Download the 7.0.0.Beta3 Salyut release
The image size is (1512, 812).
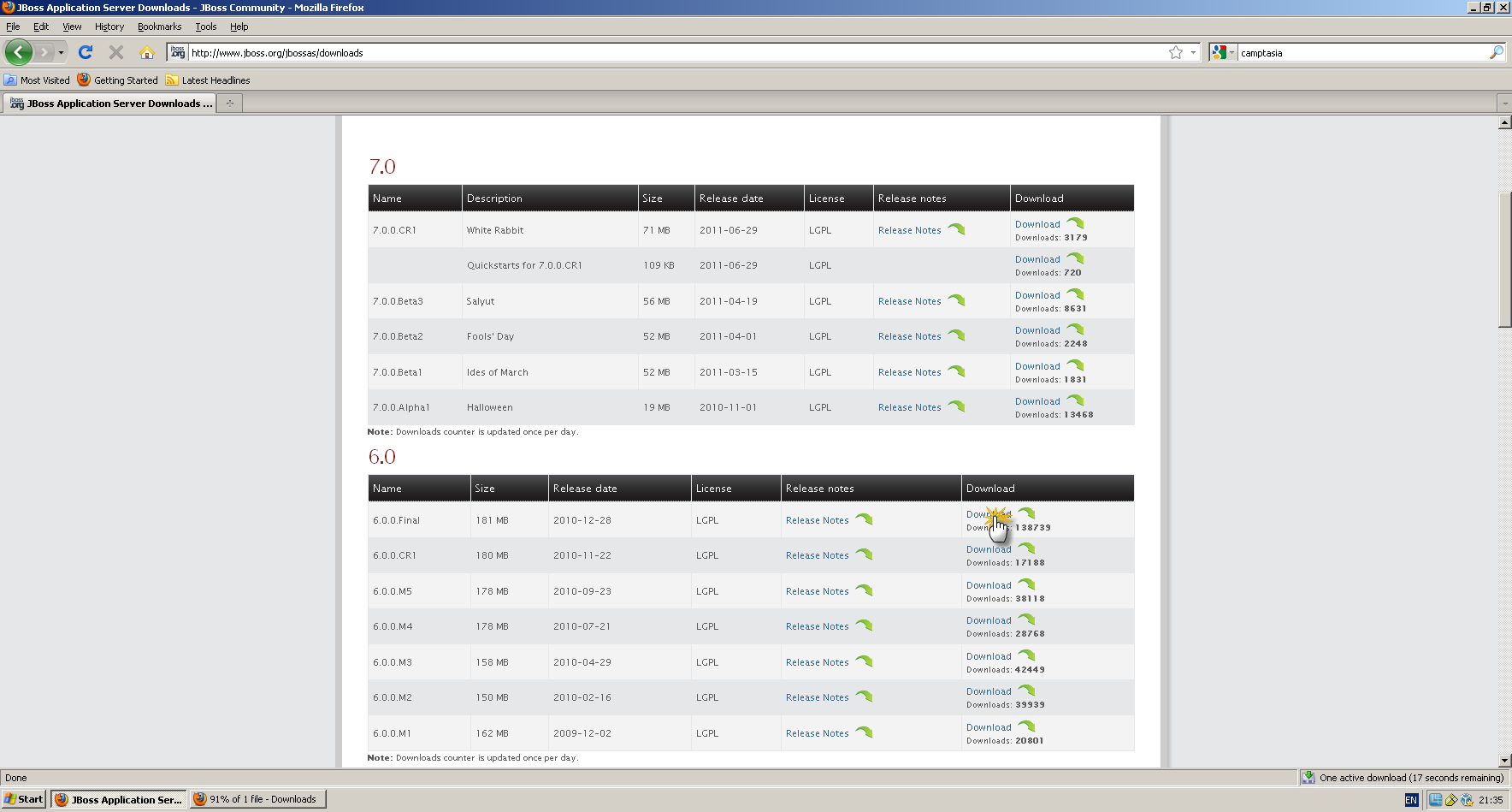(x=1037, y=294)
